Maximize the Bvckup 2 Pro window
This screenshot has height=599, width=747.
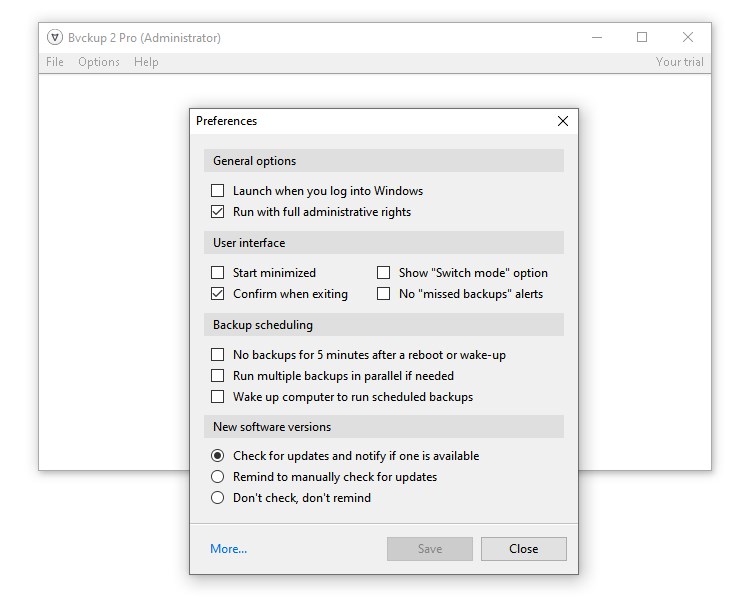click(642, 38)
